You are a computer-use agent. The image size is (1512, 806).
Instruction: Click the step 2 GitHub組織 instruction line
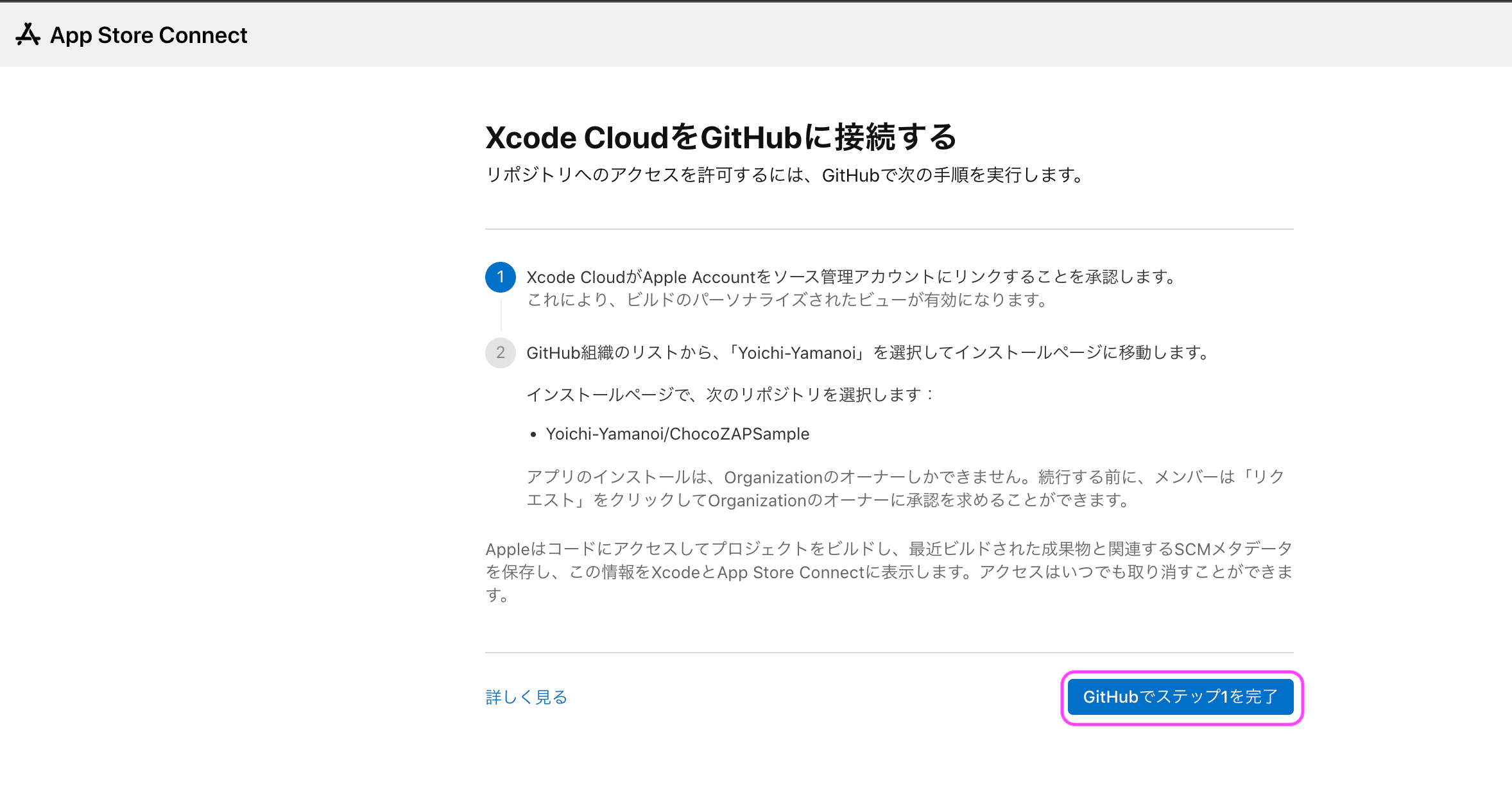tap(869, 353)
